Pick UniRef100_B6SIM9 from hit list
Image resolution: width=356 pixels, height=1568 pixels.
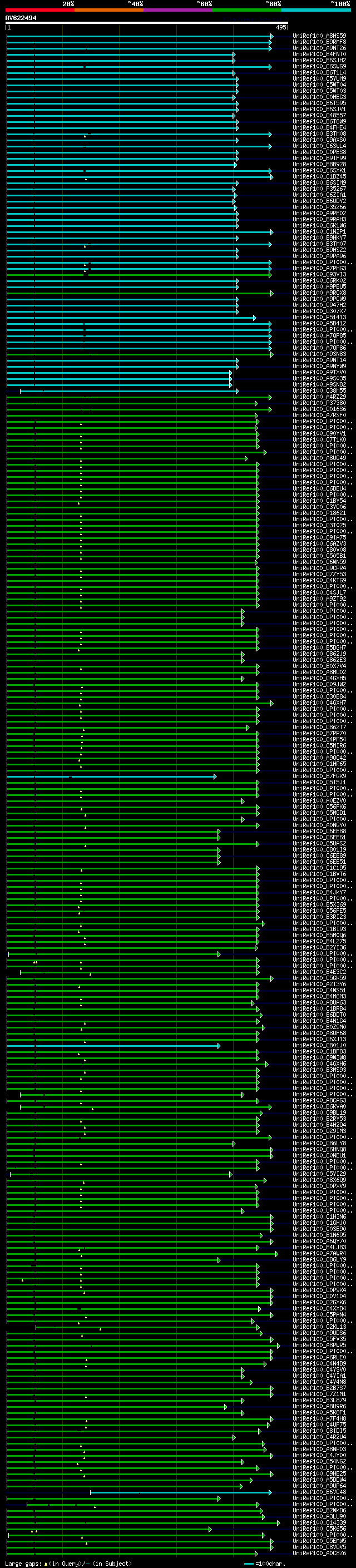pos(319,182)
